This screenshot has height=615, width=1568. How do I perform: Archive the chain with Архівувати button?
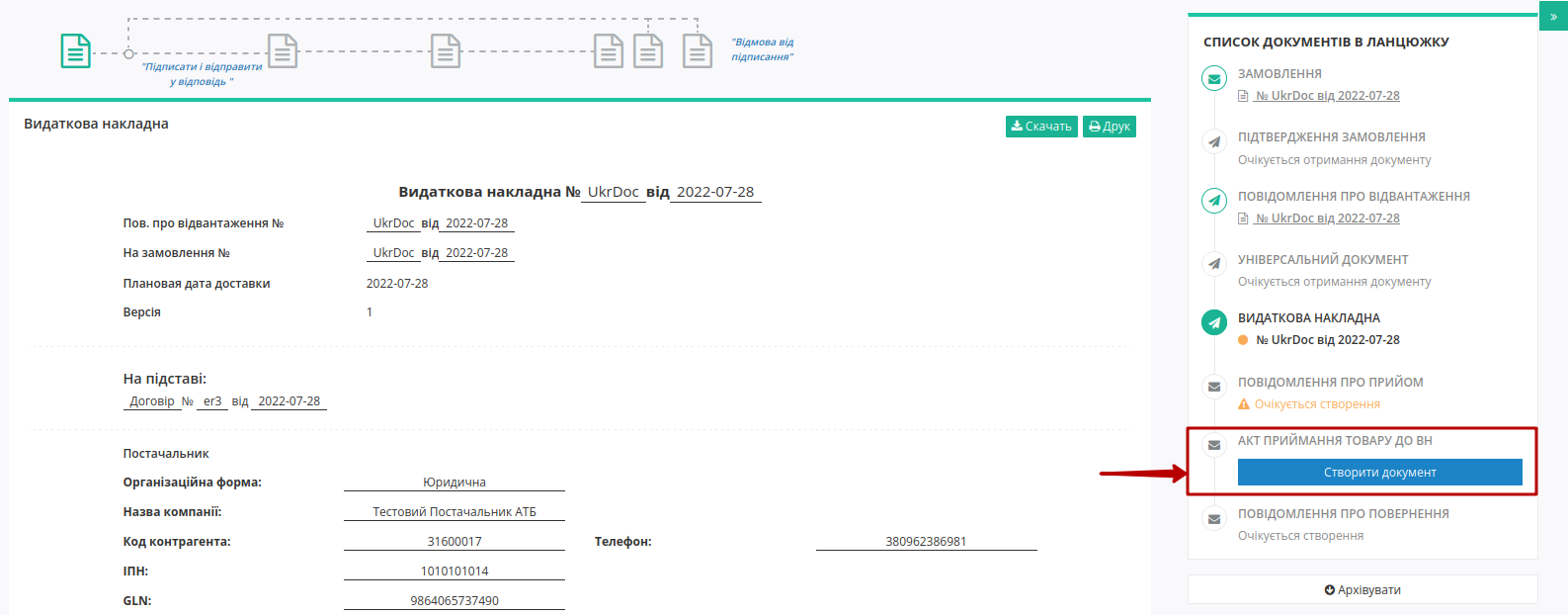pos(1362,590)
